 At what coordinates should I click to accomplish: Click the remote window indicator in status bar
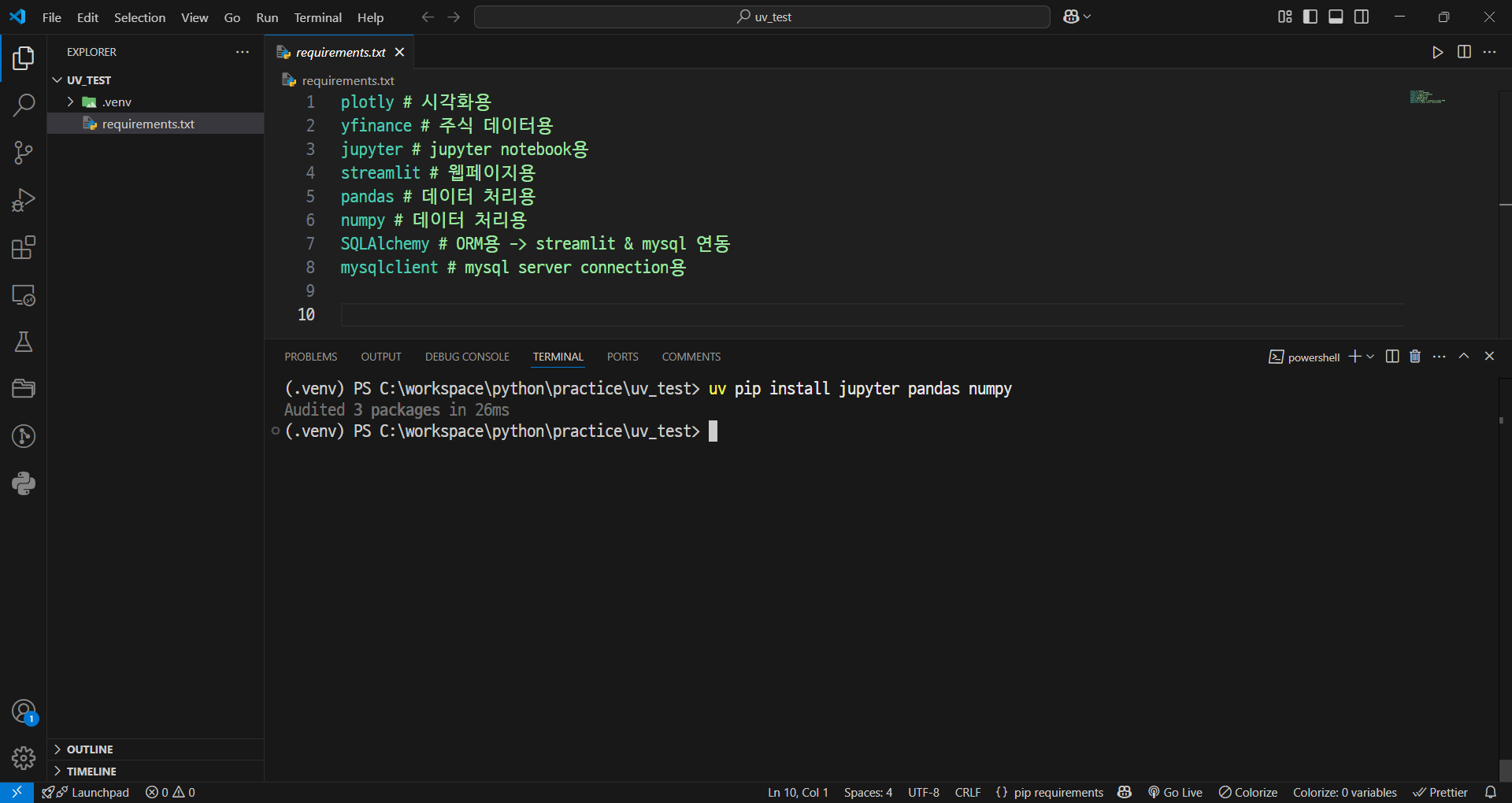click(x=17, y=792)
